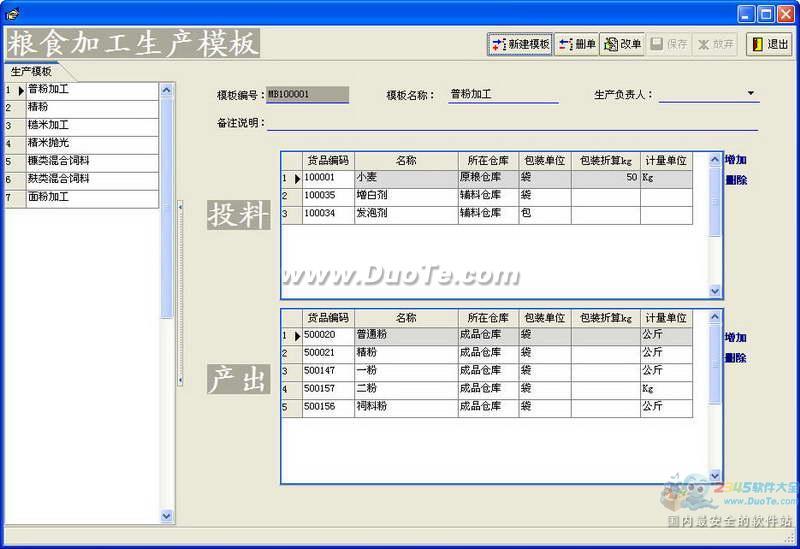This screenshot has height=549, width=800.
Task: Click template list scroll up arrow
Action: (x=166, y=90)
